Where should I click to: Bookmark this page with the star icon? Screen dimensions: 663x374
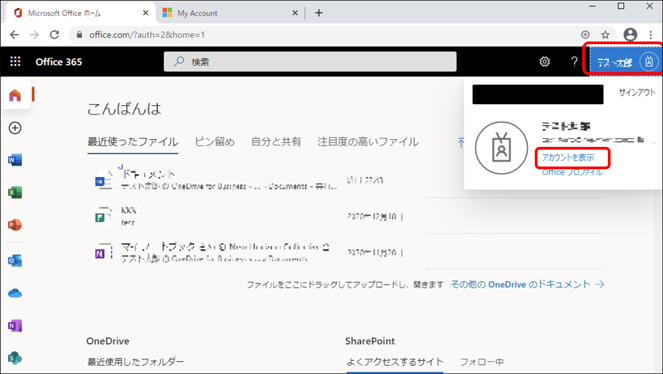click(x=605, y=35)
